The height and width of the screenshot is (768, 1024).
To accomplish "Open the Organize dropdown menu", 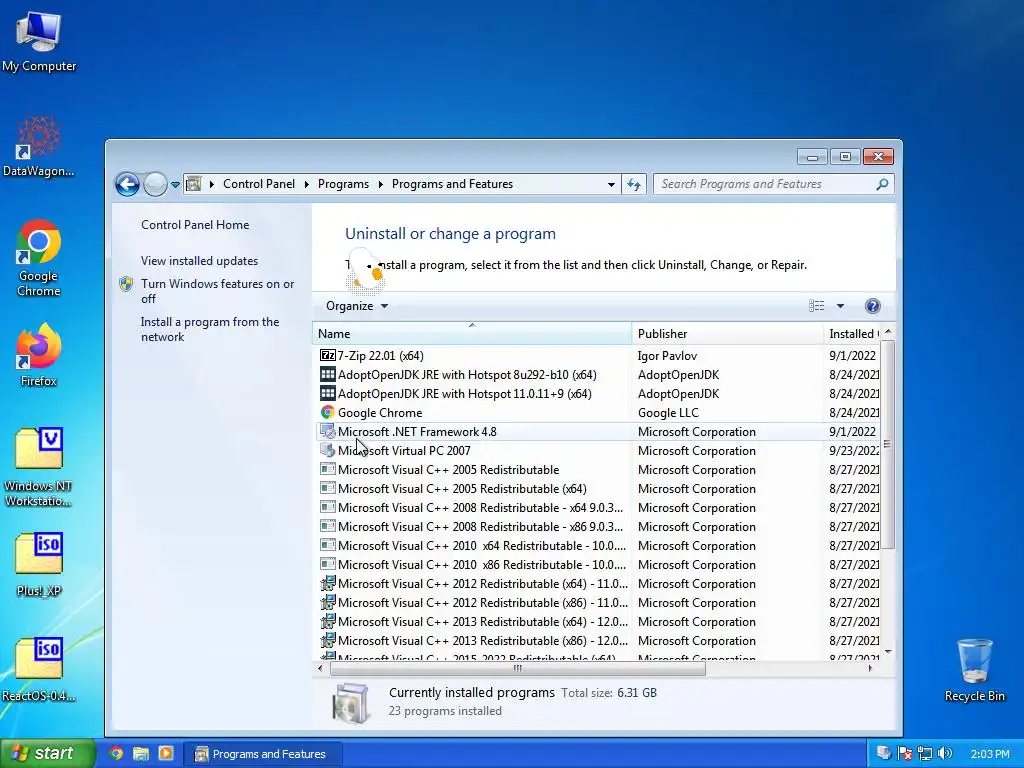I will pyautogui.click(x=357, y=306).
